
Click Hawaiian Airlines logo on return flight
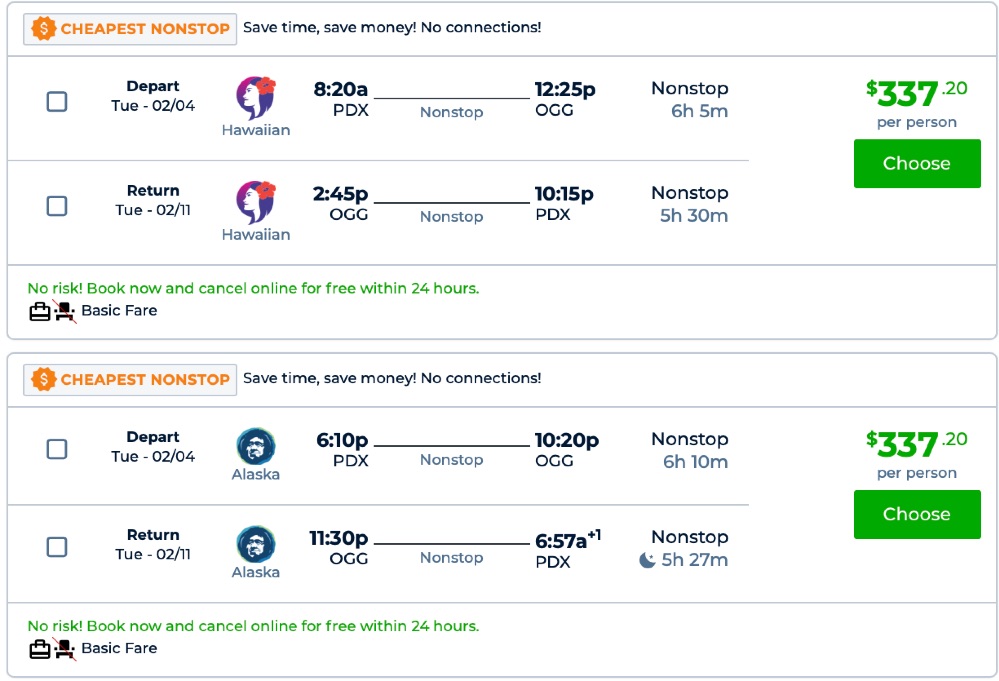[x=255, y=202]
